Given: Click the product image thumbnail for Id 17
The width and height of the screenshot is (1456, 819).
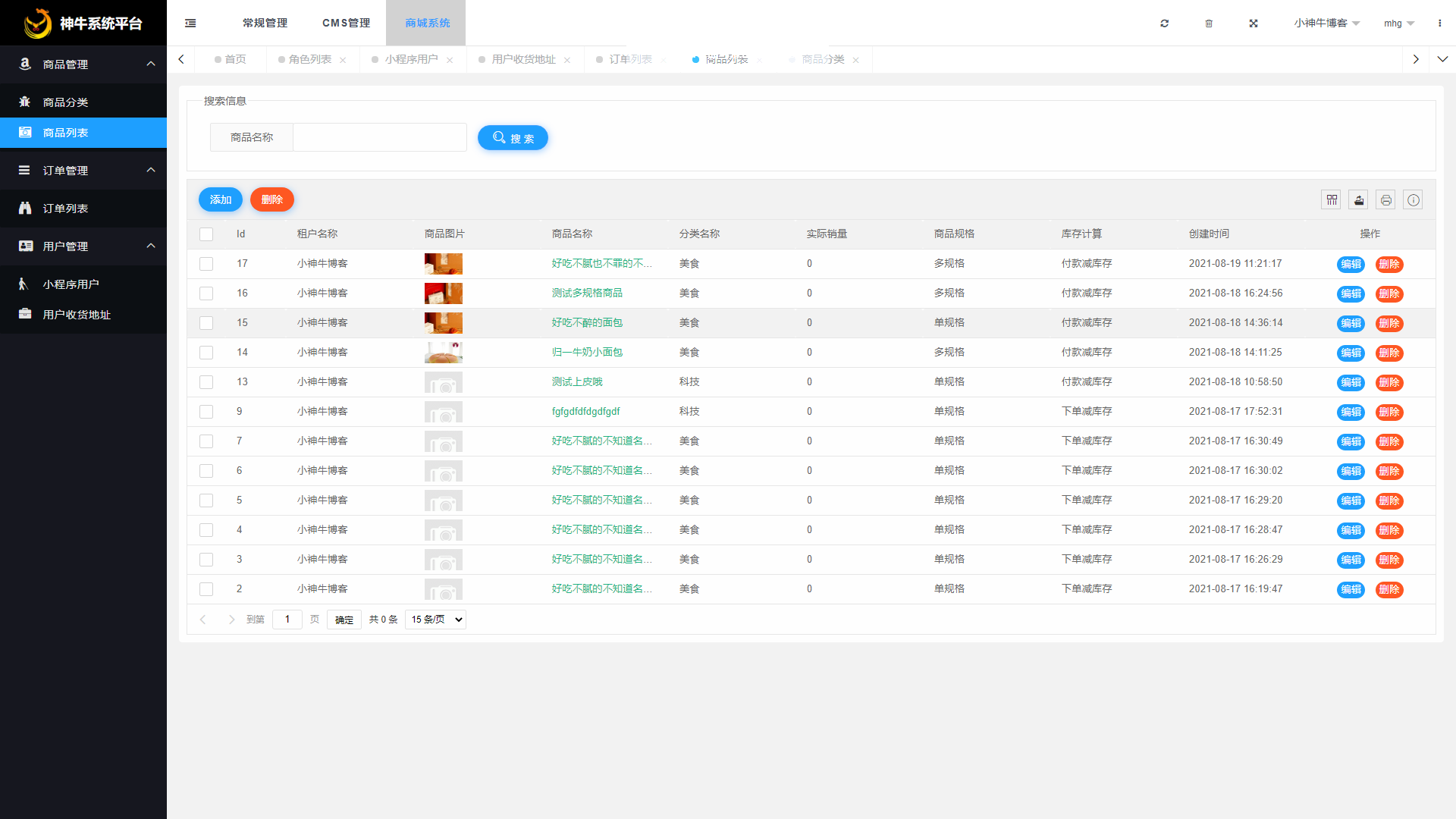Looking at the screenshot, I should (x=444, y=264).
